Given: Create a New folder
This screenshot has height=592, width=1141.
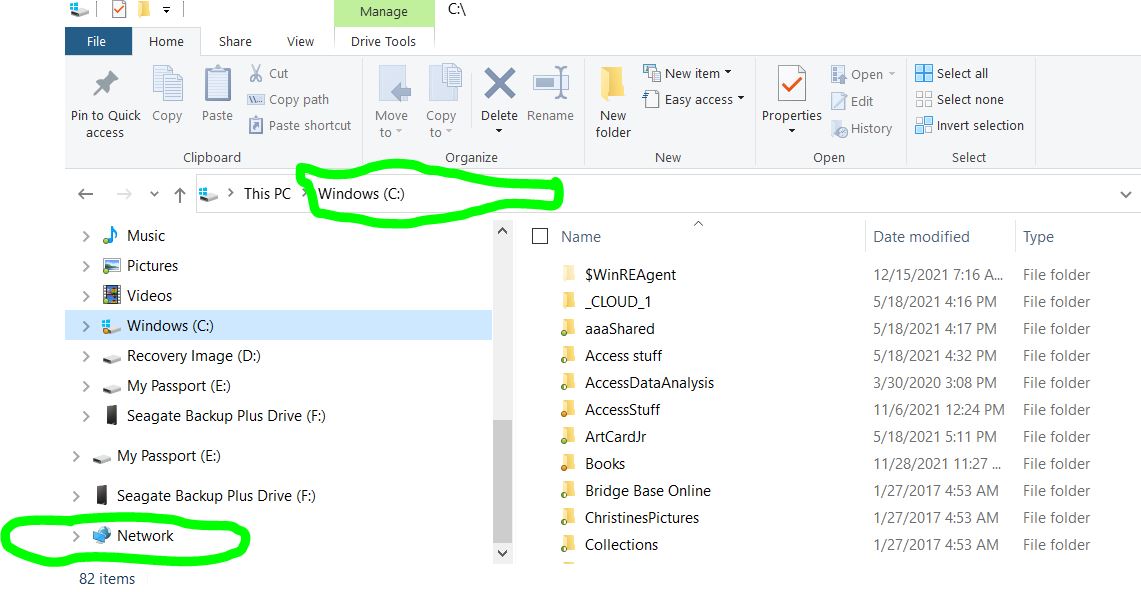Looking at the screenshot, I should (x=613, y=103).
